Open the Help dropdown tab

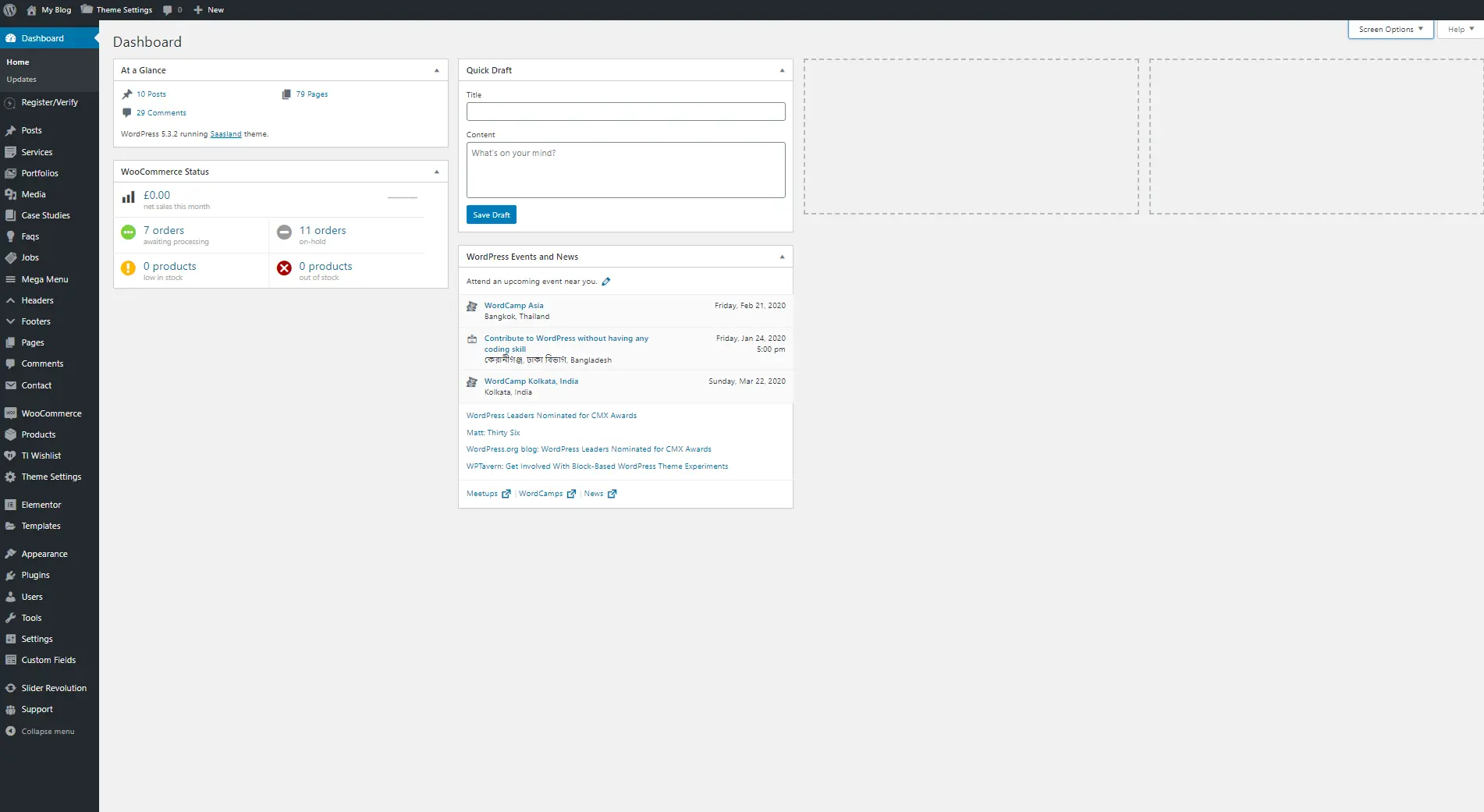tap(1461, 29)
